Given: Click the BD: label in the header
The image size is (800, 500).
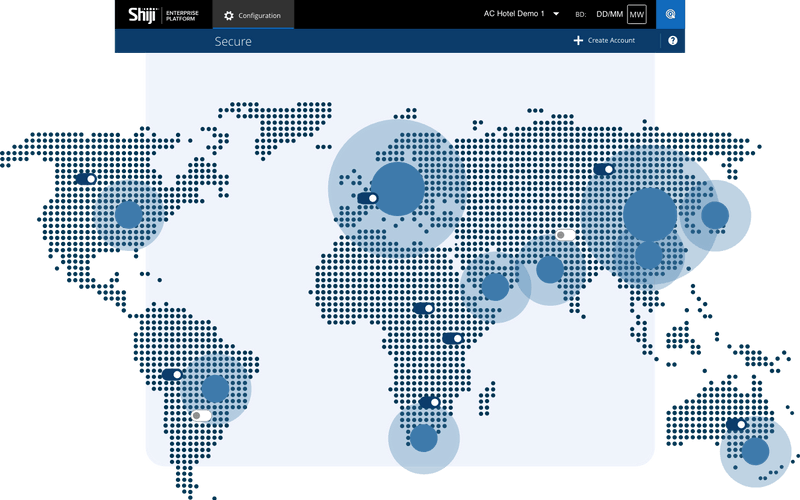Looking at the screenshot, I should click(581, 15).
